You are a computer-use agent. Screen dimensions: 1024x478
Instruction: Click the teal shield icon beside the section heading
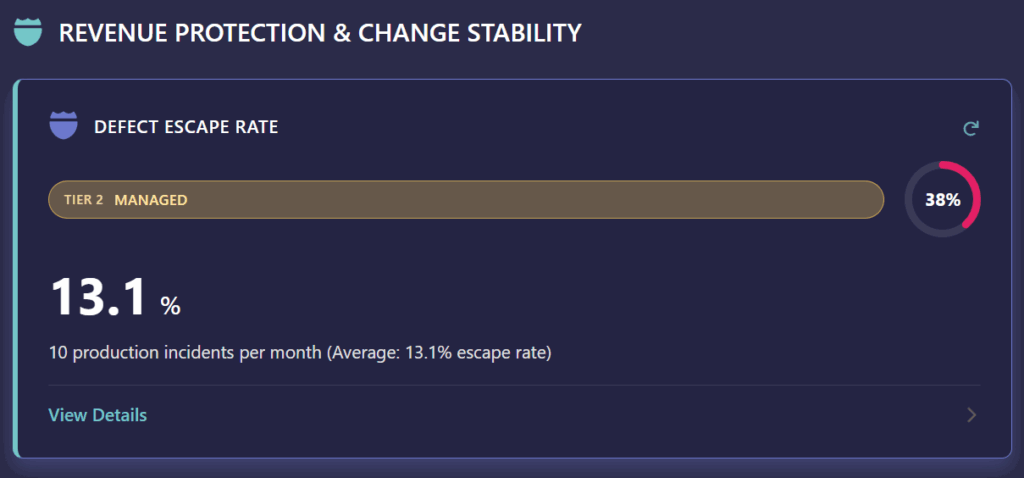pyautogui.click(x=28, y=32)
